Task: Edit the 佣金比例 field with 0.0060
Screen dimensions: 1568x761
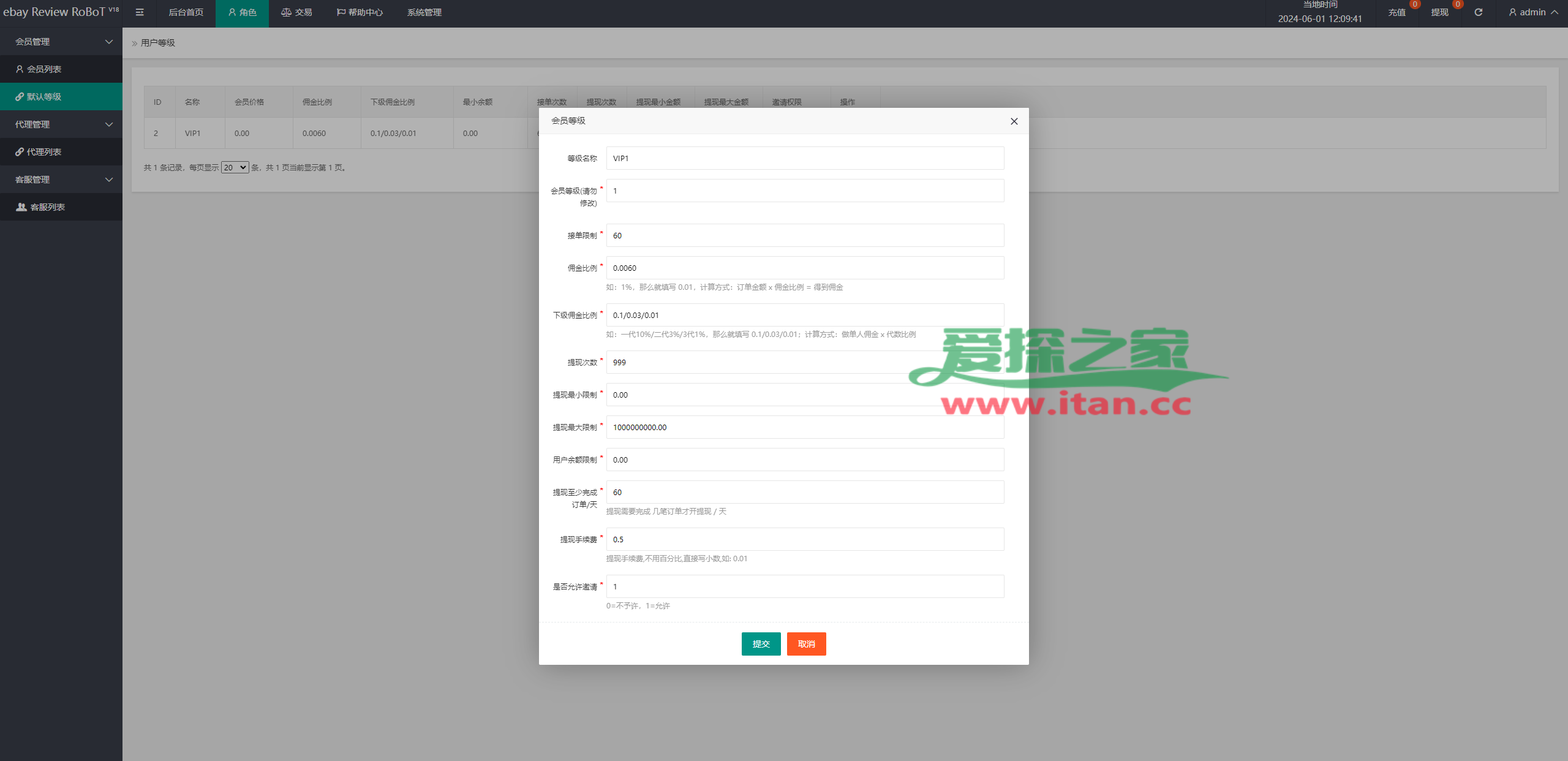Action: point(805,268)
